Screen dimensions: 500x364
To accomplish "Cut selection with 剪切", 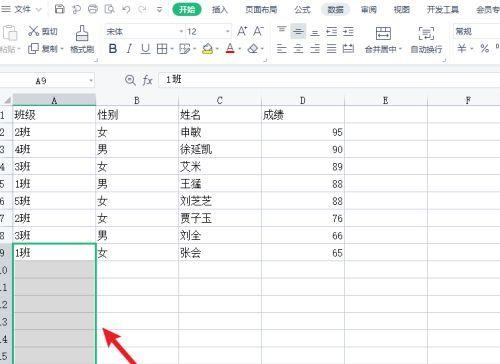I will [43, 31].
